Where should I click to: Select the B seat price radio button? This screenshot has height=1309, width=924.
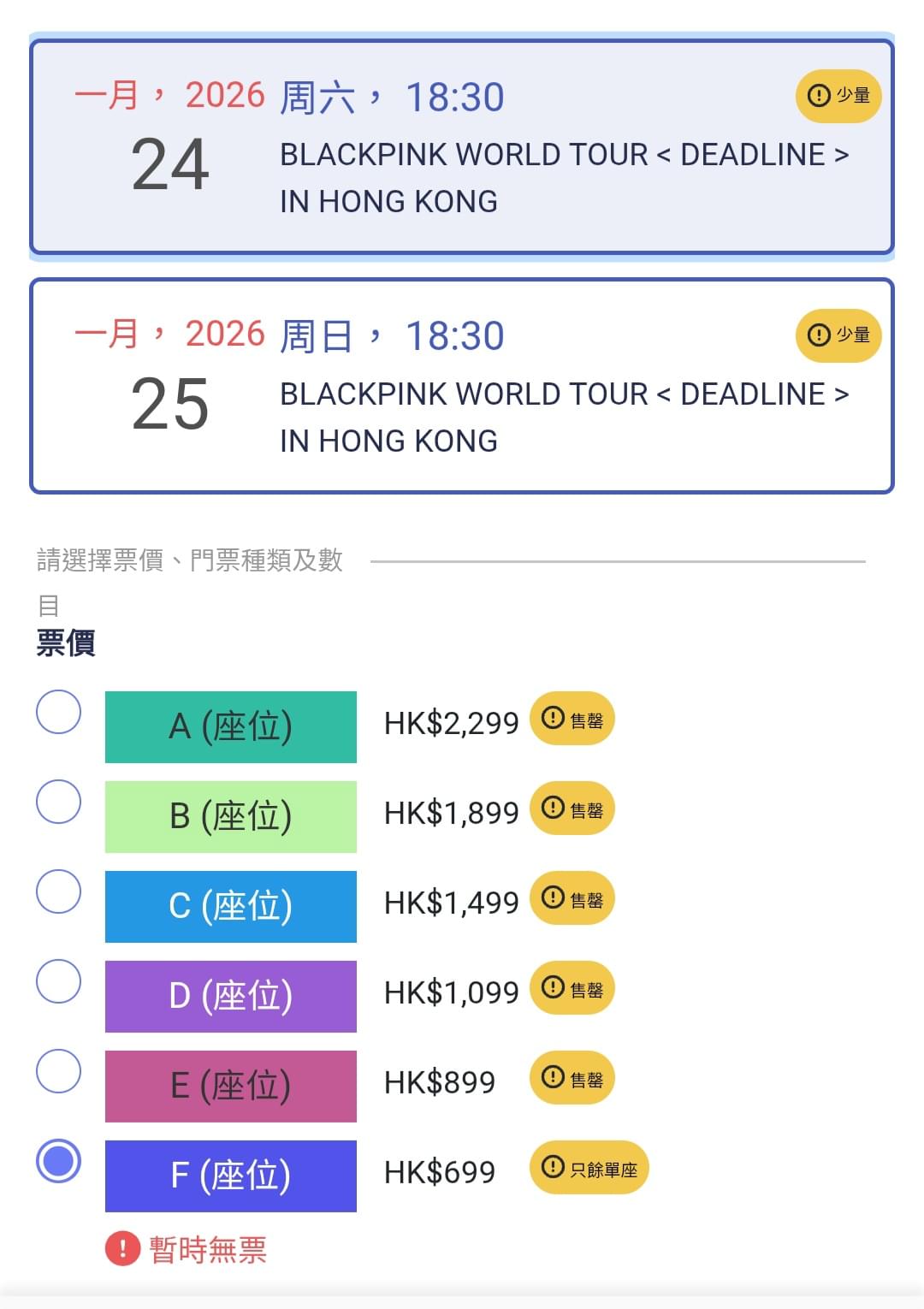[59, 802]
